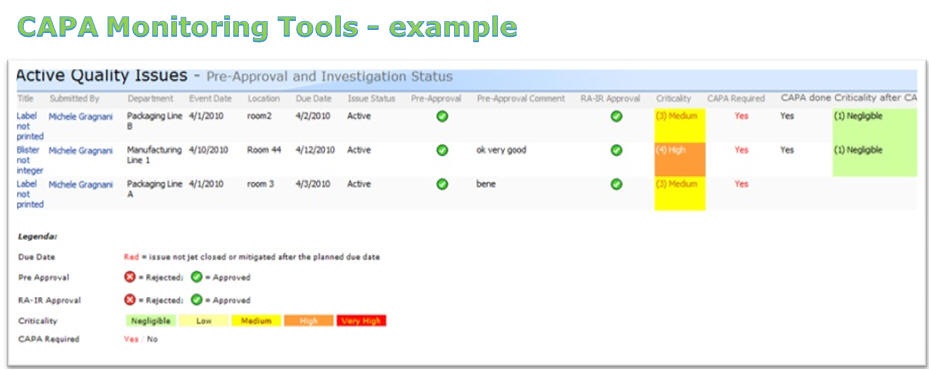Open Label not printed issue for Packaging Line A
Screen dimensions: 930x370
tap(30, 194)
